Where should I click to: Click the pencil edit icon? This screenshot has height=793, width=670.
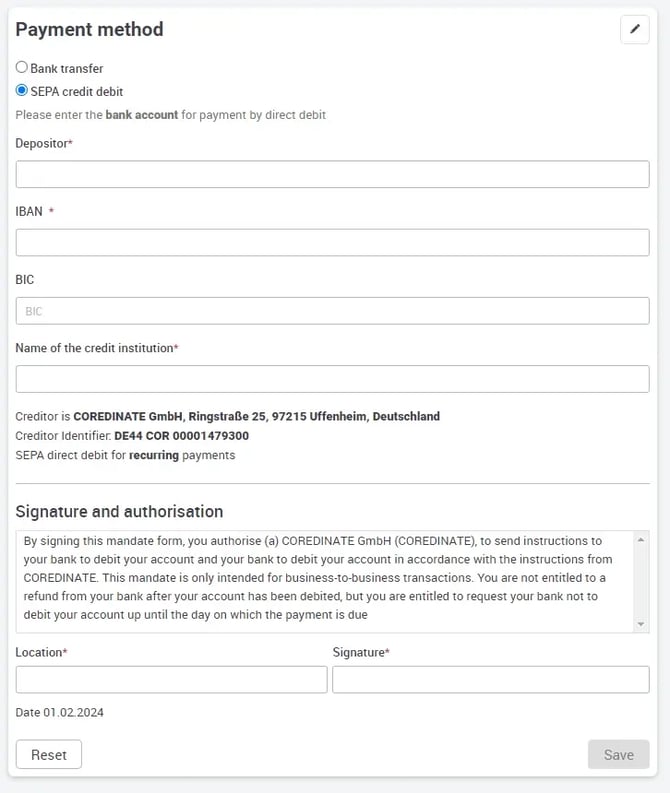point(634,30)
